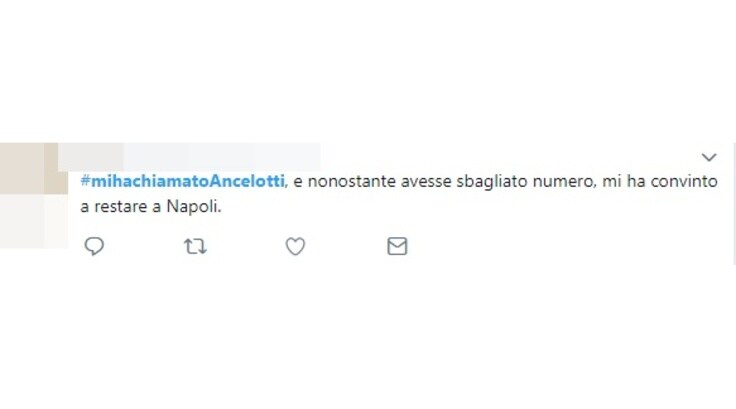Click the word "numero" in the tweet
Viewport: 736px width, 409px height.
coord(564,181)
